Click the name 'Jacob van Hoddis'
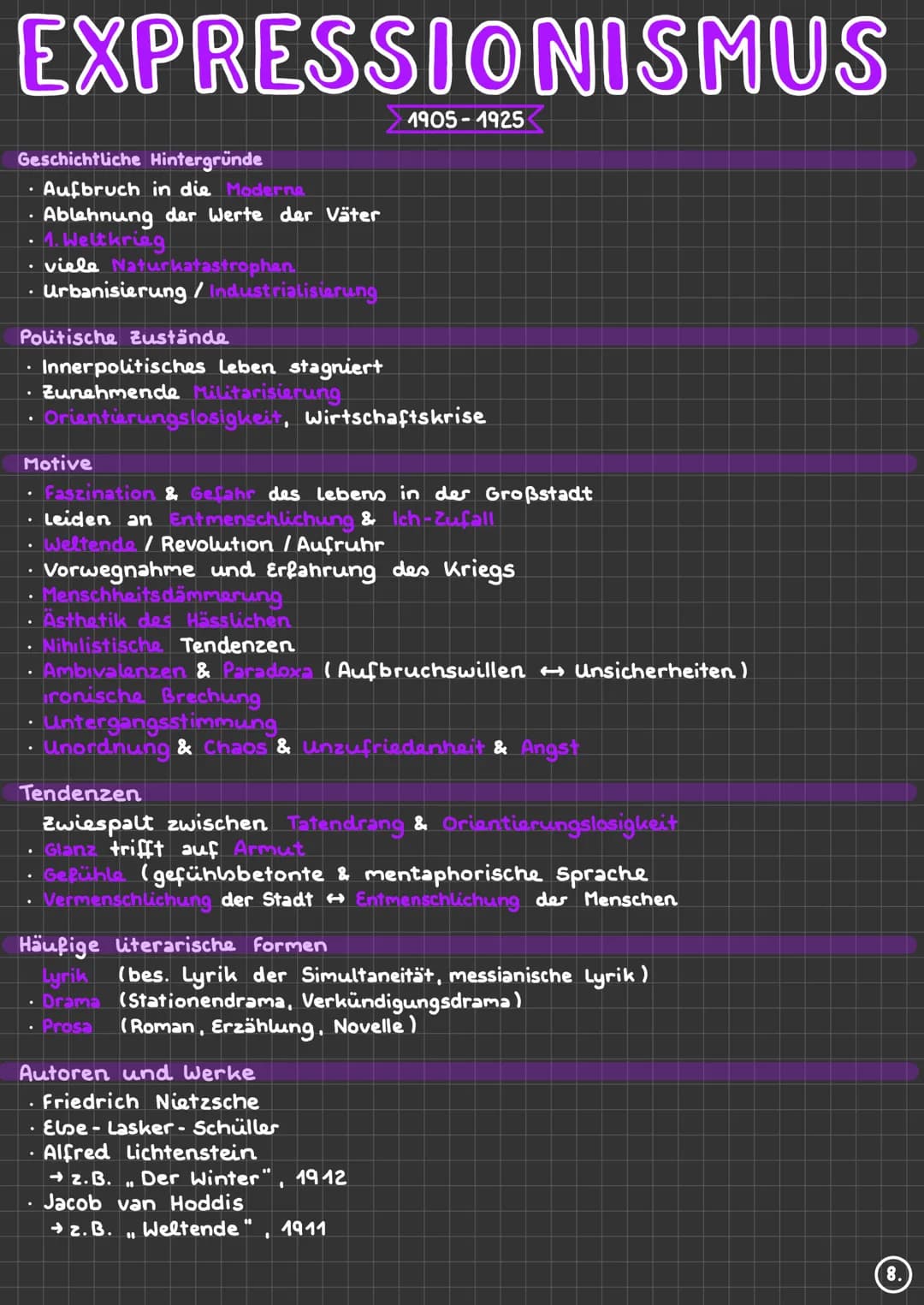The width and height of the screenshot is (924, 1305). [144, 1204]
